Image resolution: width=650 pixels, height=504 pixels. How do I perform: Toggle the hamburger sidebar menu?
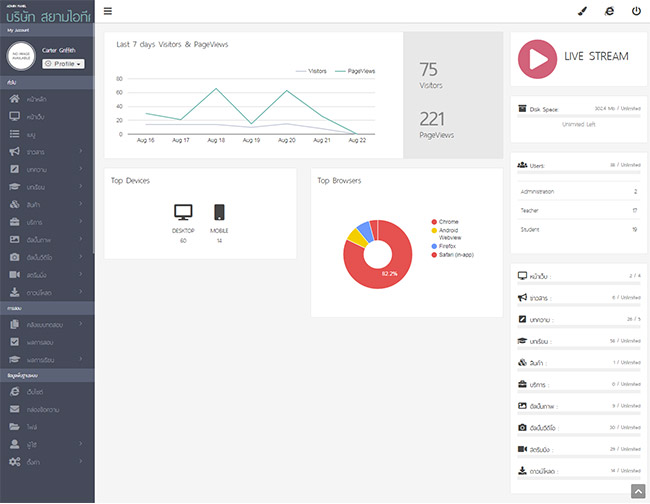[x=108, y=11]
